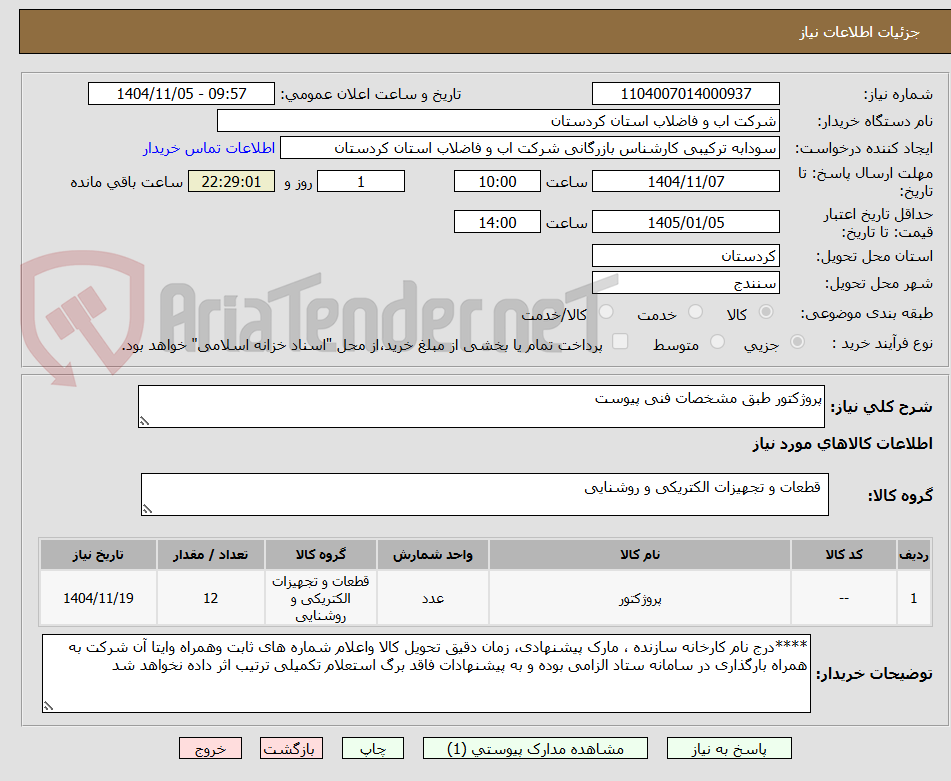Click the چاپ print button
951x781 pixels.
(372, 748)
